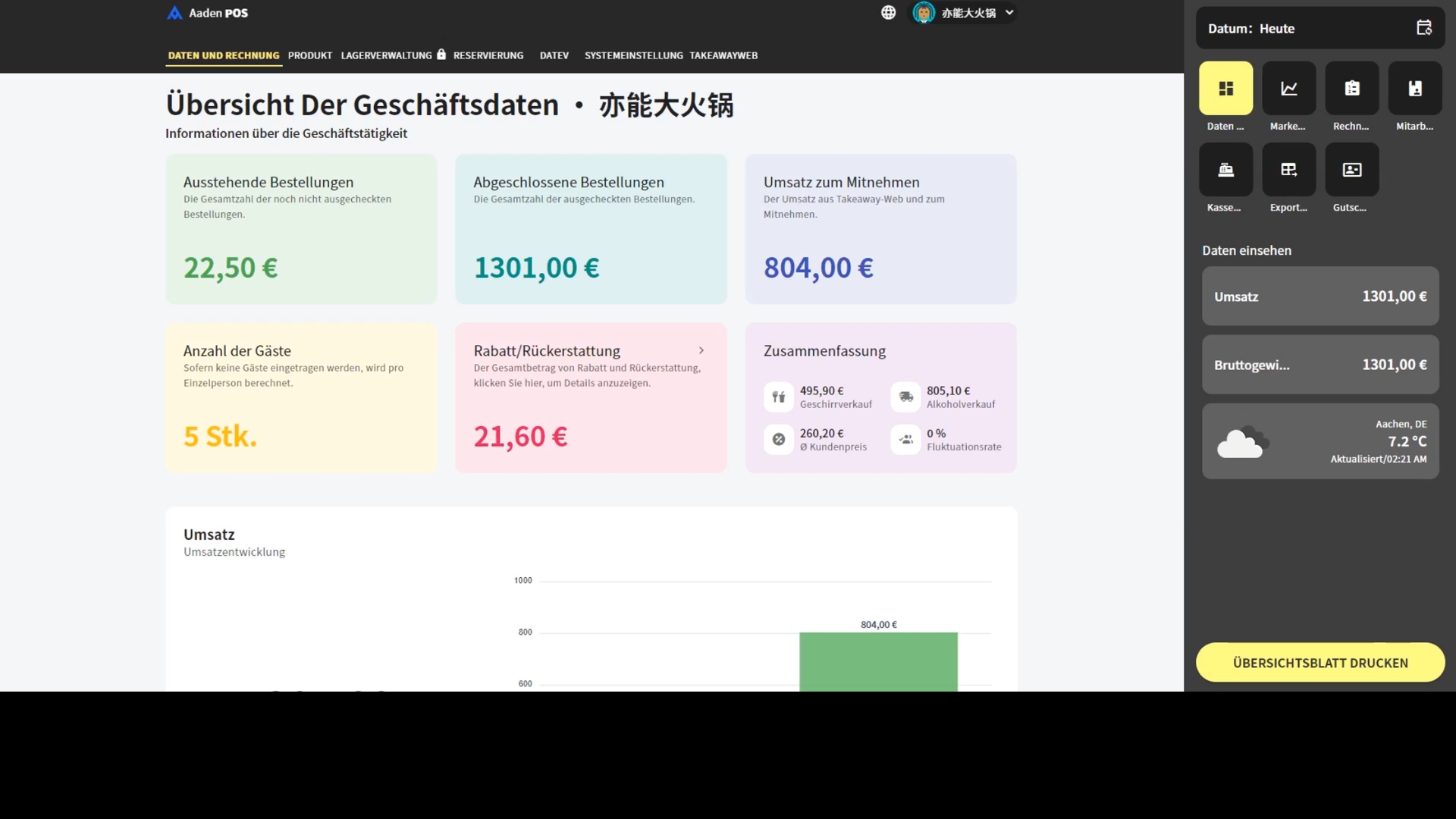Click the Umsatz 1301,00 € data card
The image size is (1456, 819).
coord(1319,297)
